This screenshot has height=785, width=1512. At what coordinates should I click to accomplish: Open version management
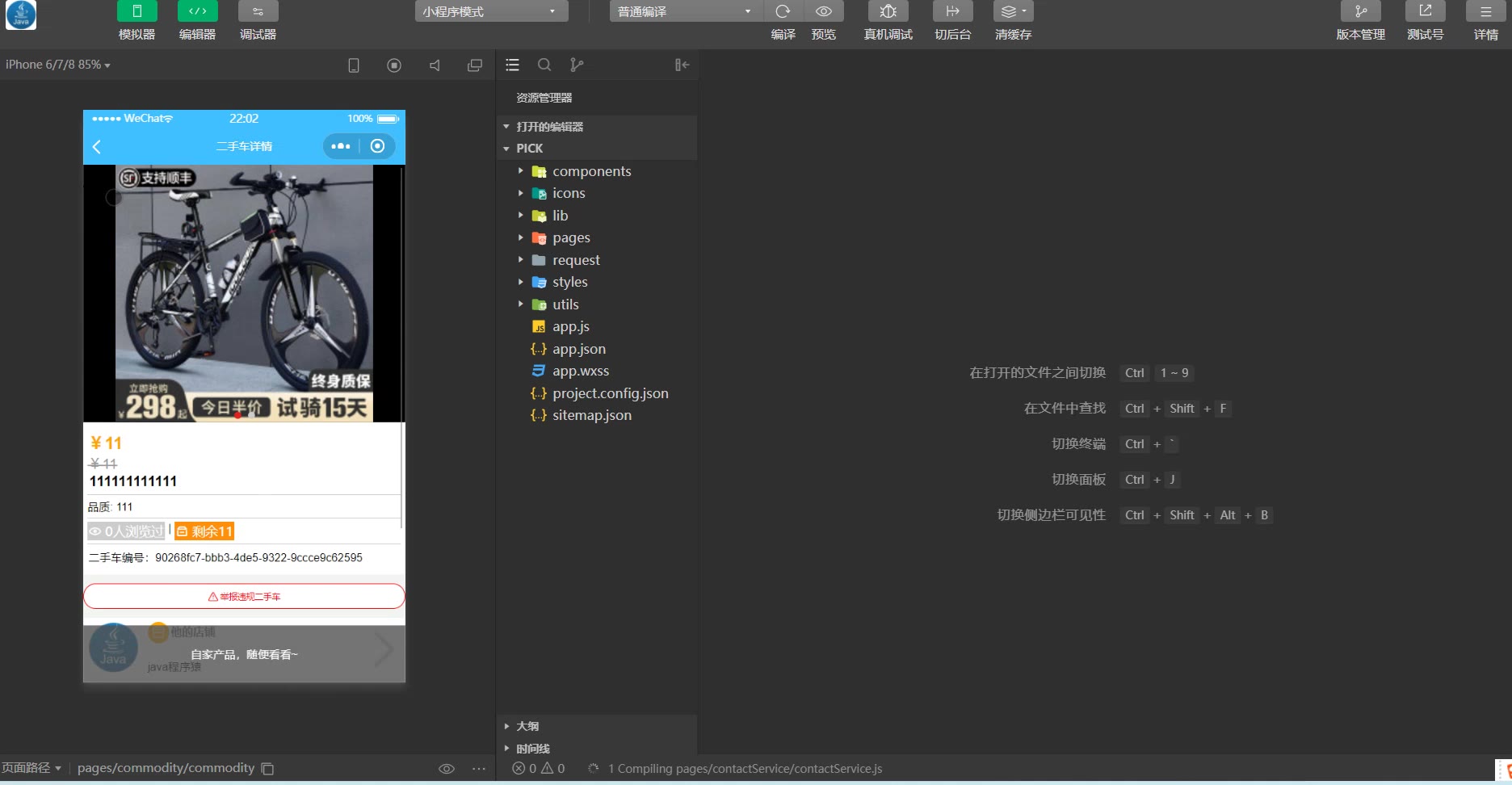coord(1360,11)
